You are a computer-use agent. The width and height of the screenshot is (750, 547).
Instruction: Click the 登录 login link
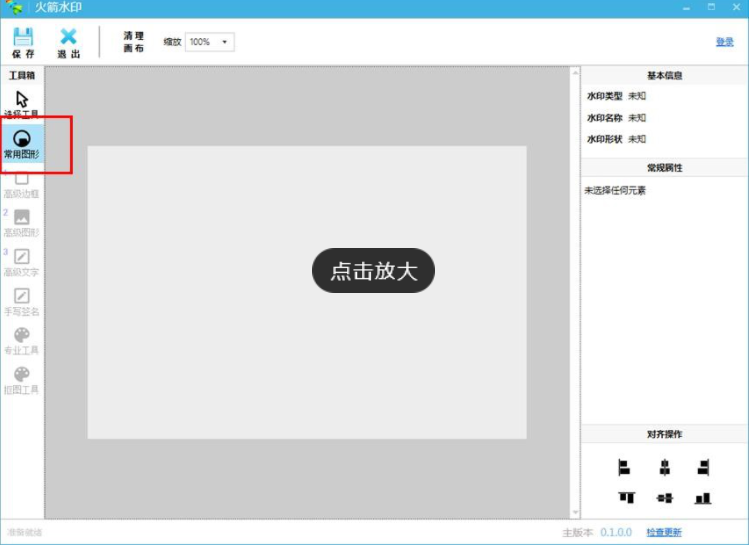(724, 42)
